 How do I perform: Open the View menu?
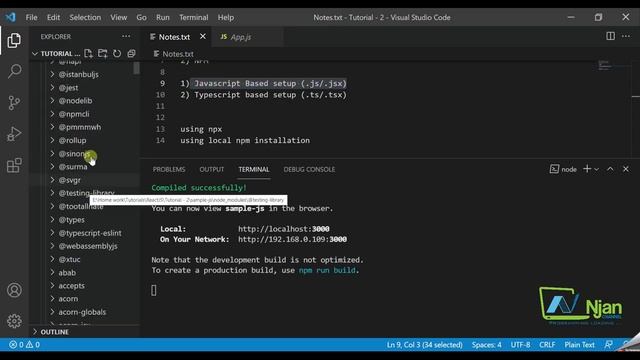(118, 18)
